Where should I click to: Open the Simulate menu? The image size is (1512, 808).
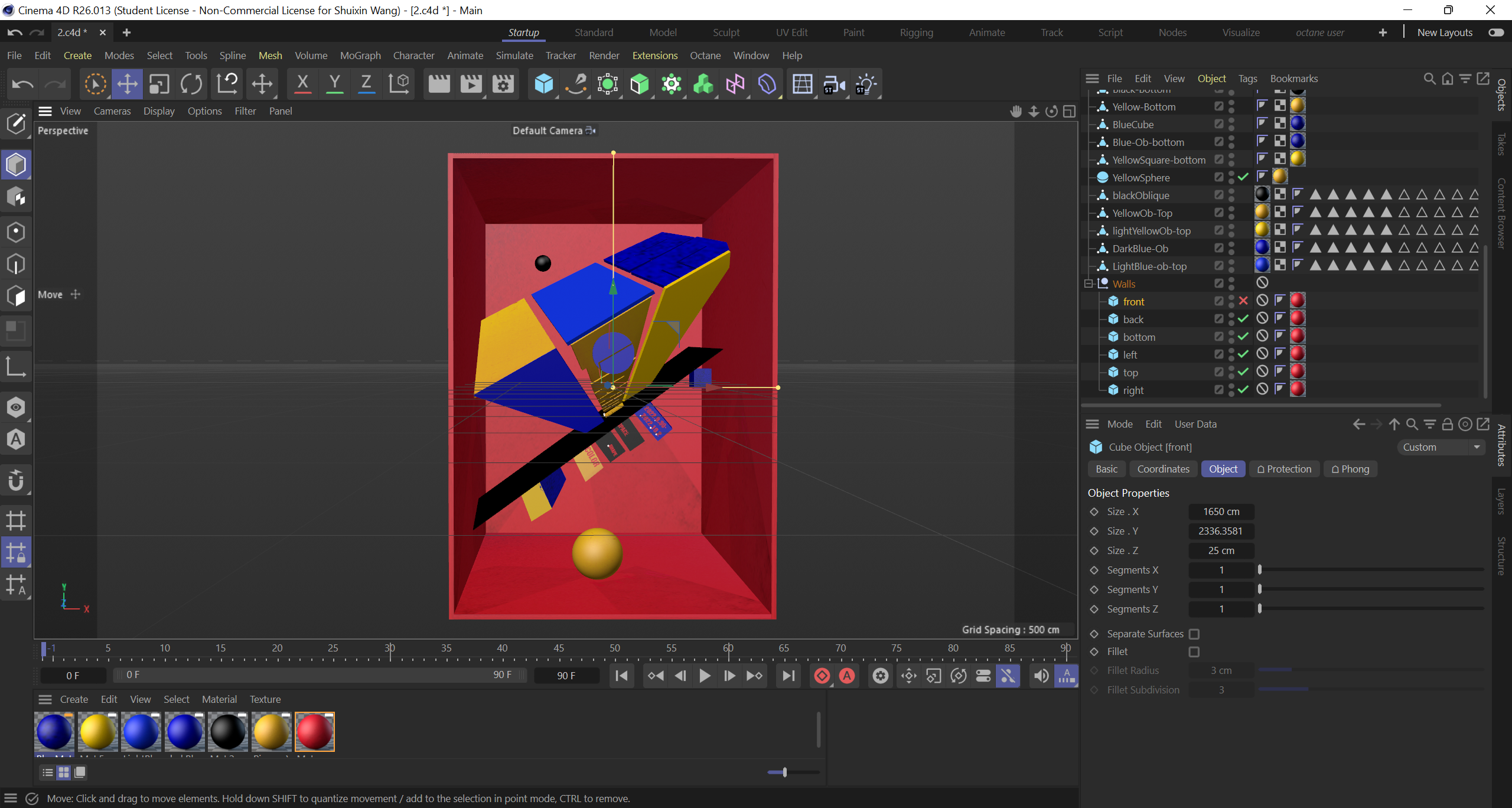[x=514, y=56]
